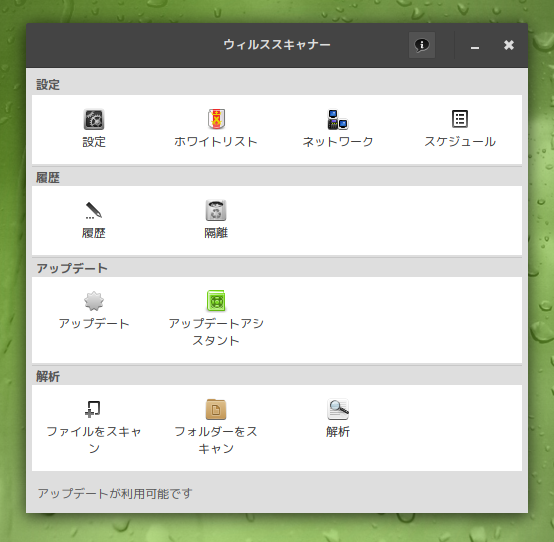Open the 履歴 pencil history icon
This screenshot has width=554, height=542.
point(94,210)
